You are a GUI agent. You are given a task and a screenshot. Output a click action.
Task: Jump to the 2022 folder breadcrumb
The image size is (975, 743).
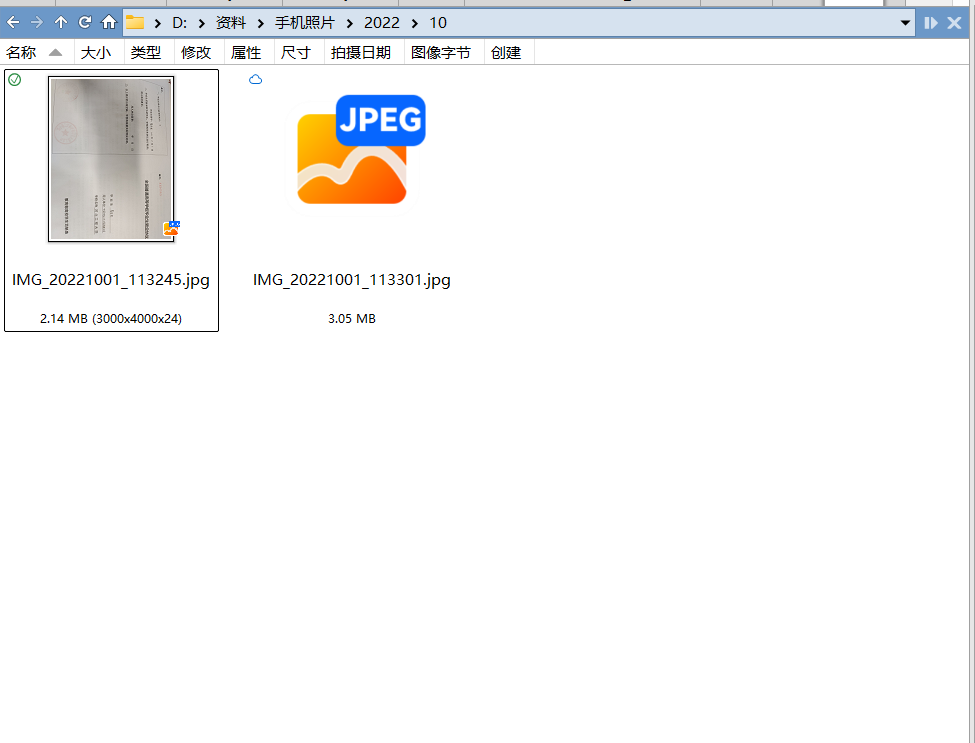pos(381,23)
